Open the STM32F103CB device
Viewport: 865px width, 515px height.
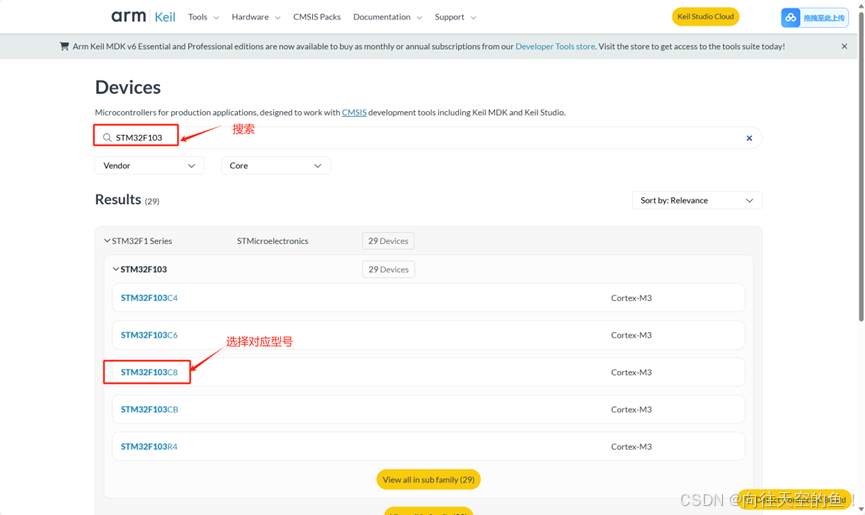(x=149, y=410)
